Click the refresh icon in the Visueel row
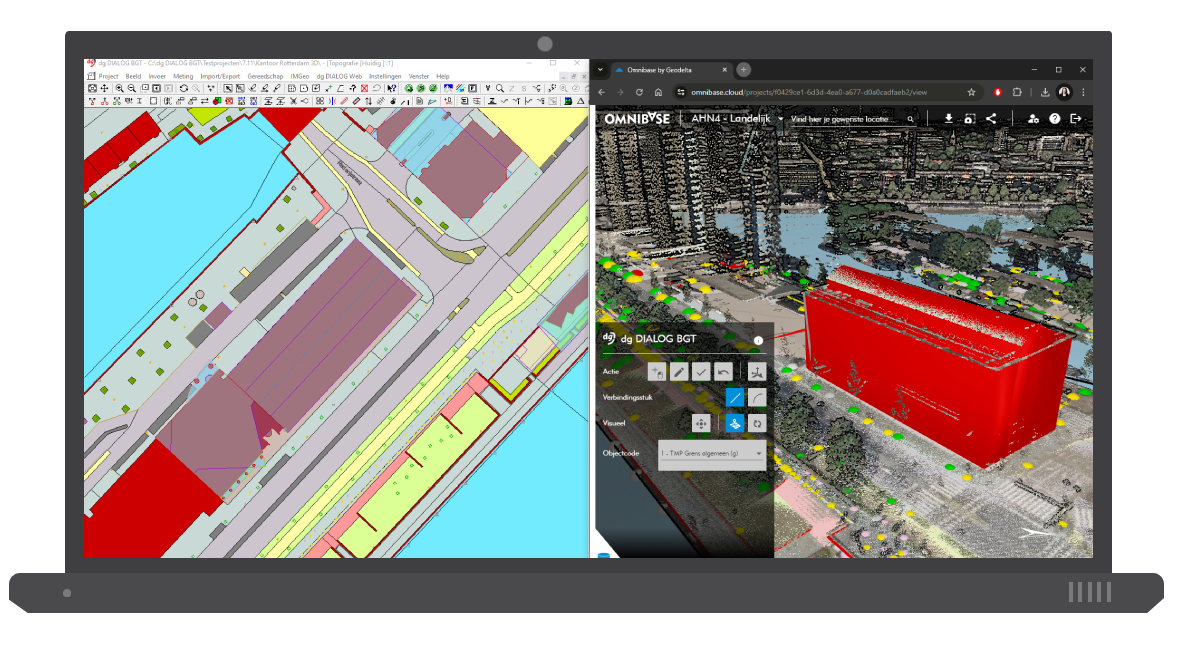 click(x=757, y=424)
